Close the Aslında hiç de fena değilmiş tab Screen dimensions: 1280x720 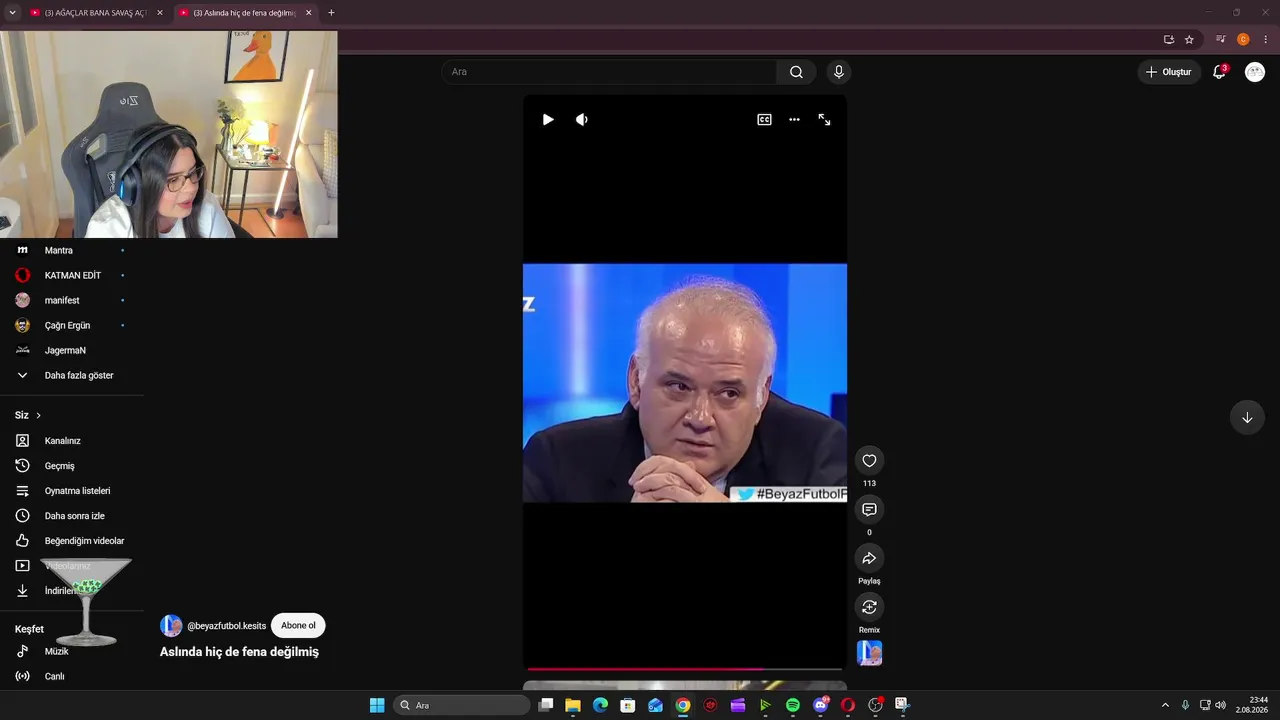[x=308, y=13]
